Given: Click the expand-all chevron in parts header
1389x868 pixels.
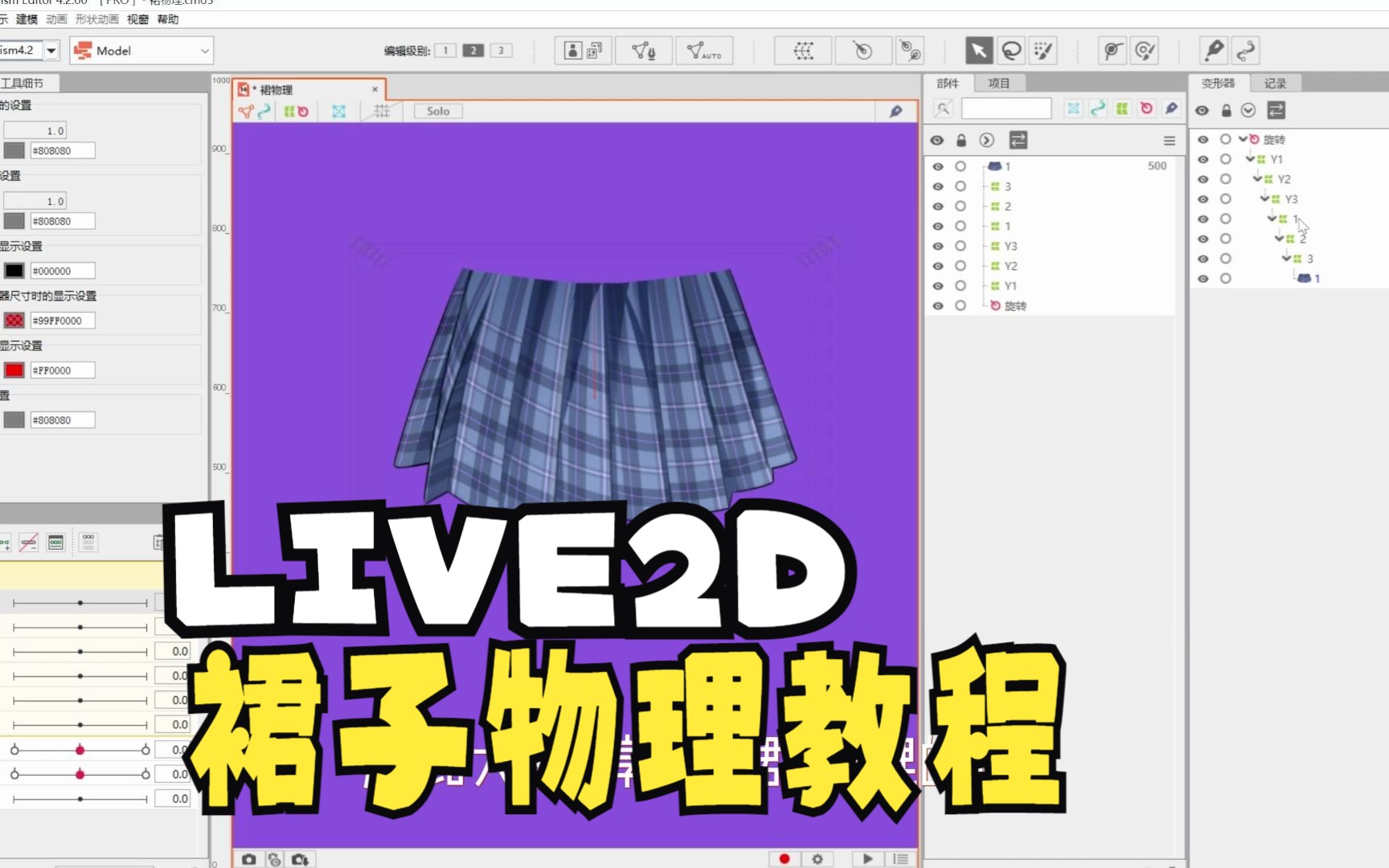Looking at the screenshot, I should 987,141.
